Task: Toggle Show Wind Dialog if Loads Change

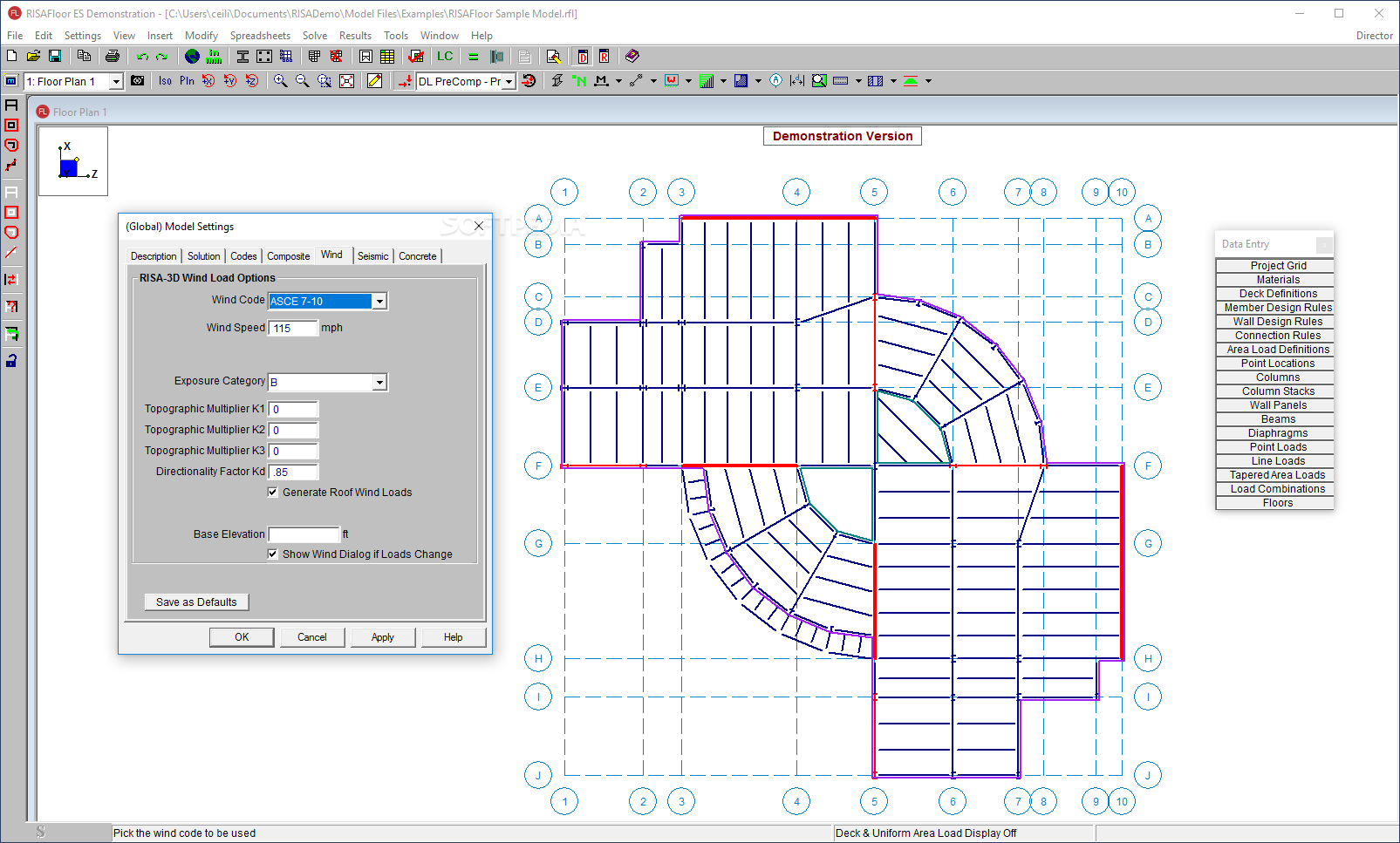Action: [x=272, y=554]
